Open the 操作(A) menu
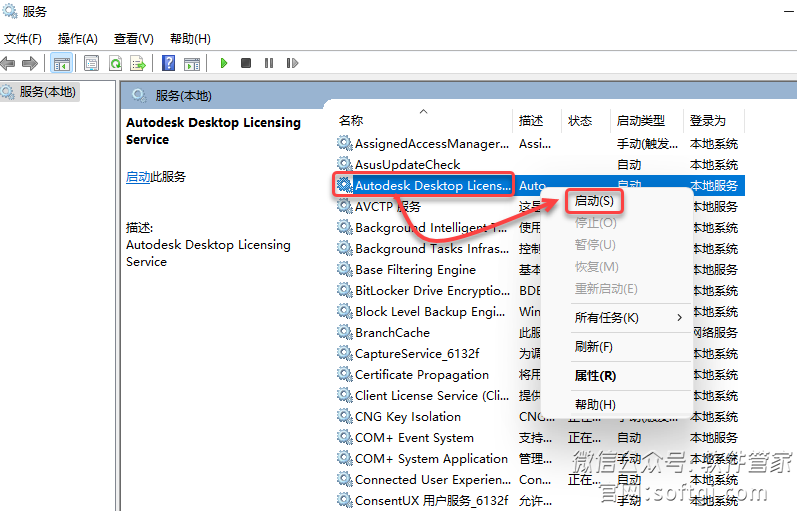The width and height of the screenshot is (797, 511). click(x=77, y=38)
